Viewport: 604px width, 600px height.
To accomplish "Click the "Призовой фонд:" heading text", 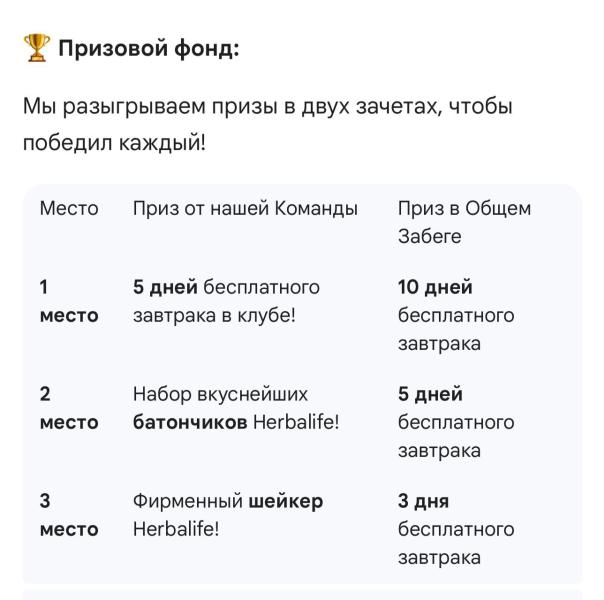I will point(148,49).
